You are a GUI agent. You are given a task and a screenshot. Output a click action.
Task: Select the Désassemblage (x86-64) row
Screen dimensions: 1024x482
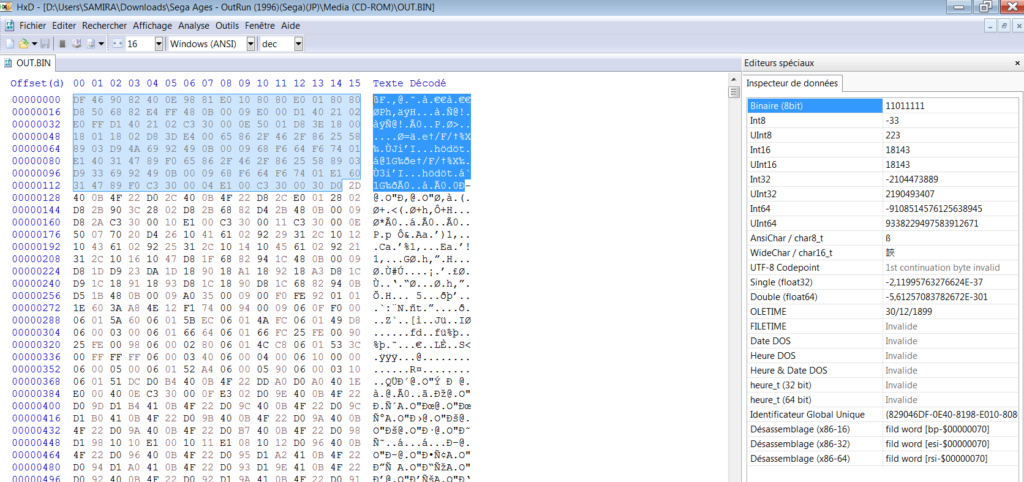tap(884, 458)
